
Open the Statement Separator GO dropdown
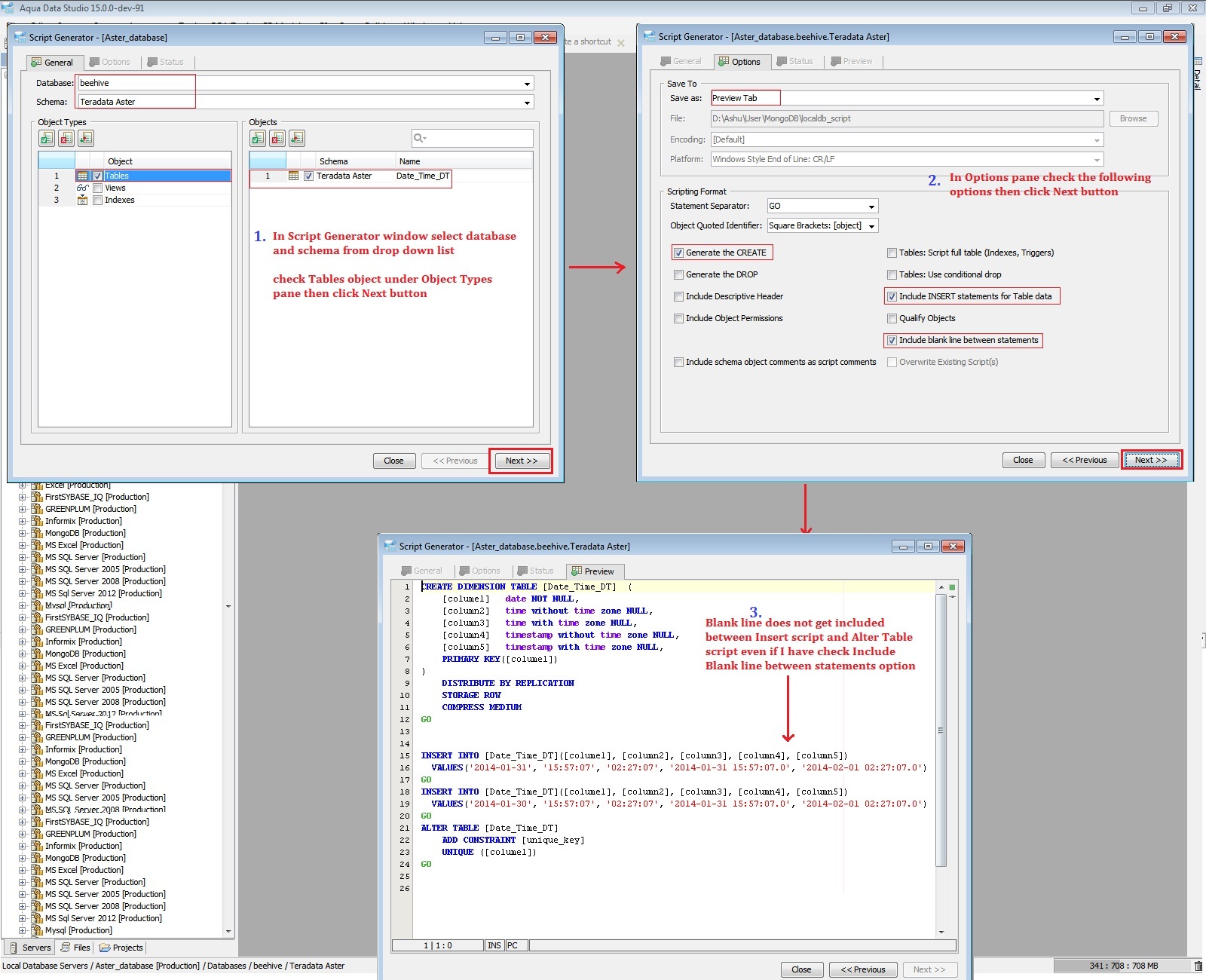coord(871,207)
